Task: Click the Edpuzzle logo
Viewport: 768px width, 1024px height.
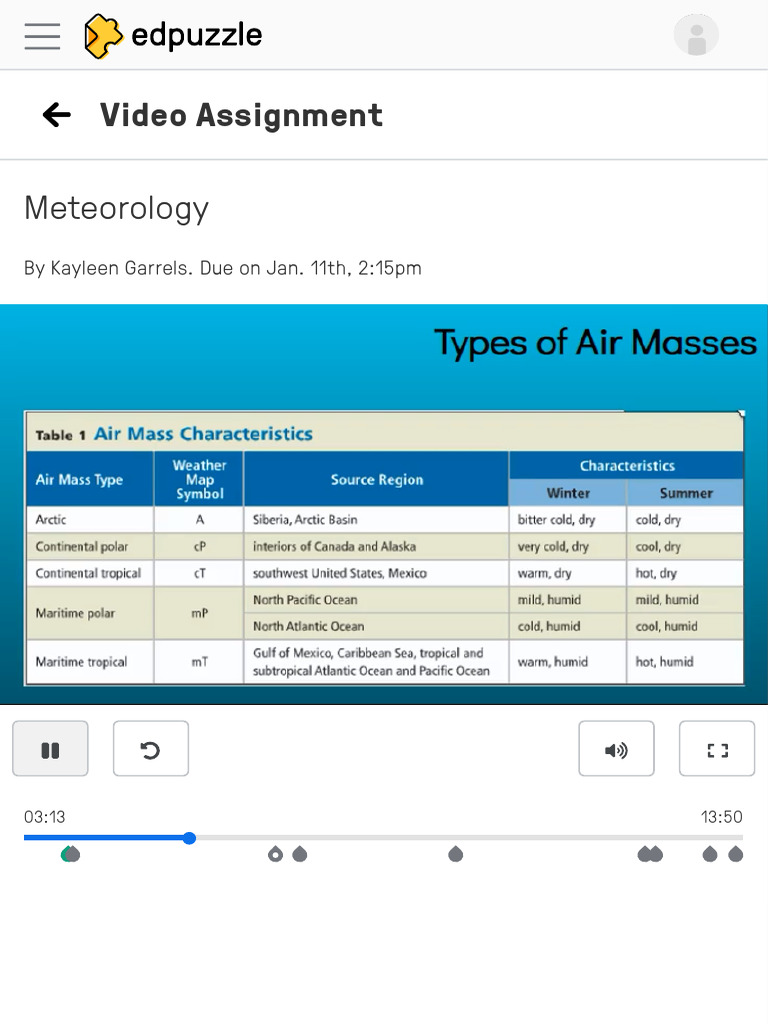Action: click(x=173, y=36)
